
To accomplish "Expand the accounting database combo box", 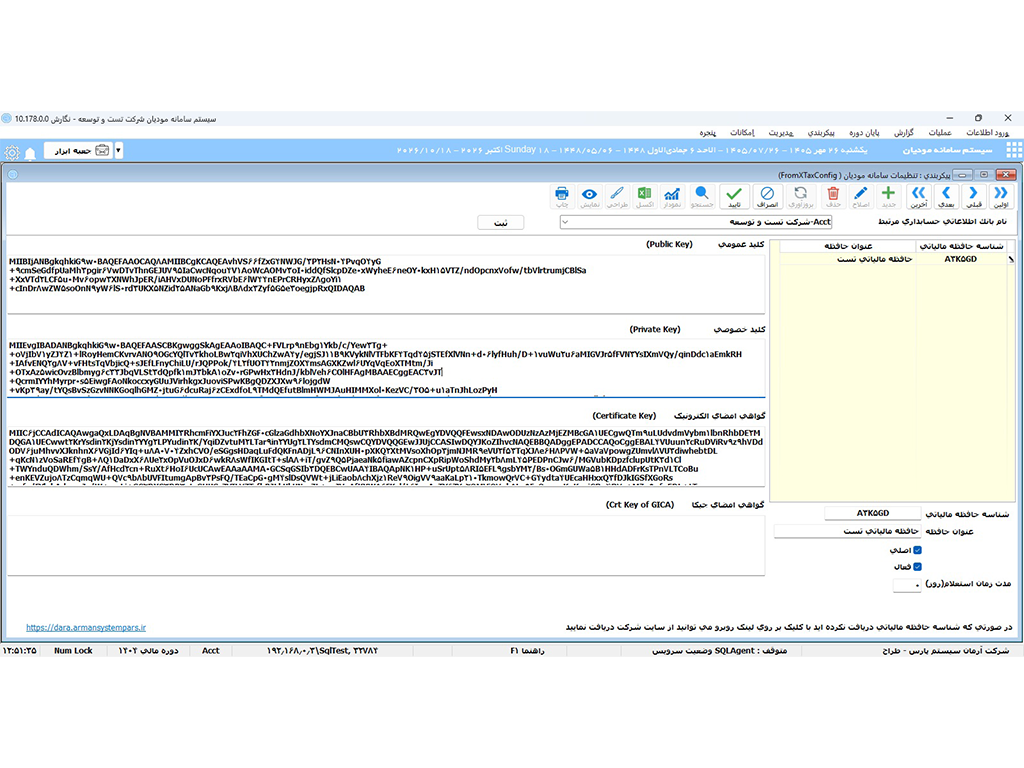I will click(696, 222).
